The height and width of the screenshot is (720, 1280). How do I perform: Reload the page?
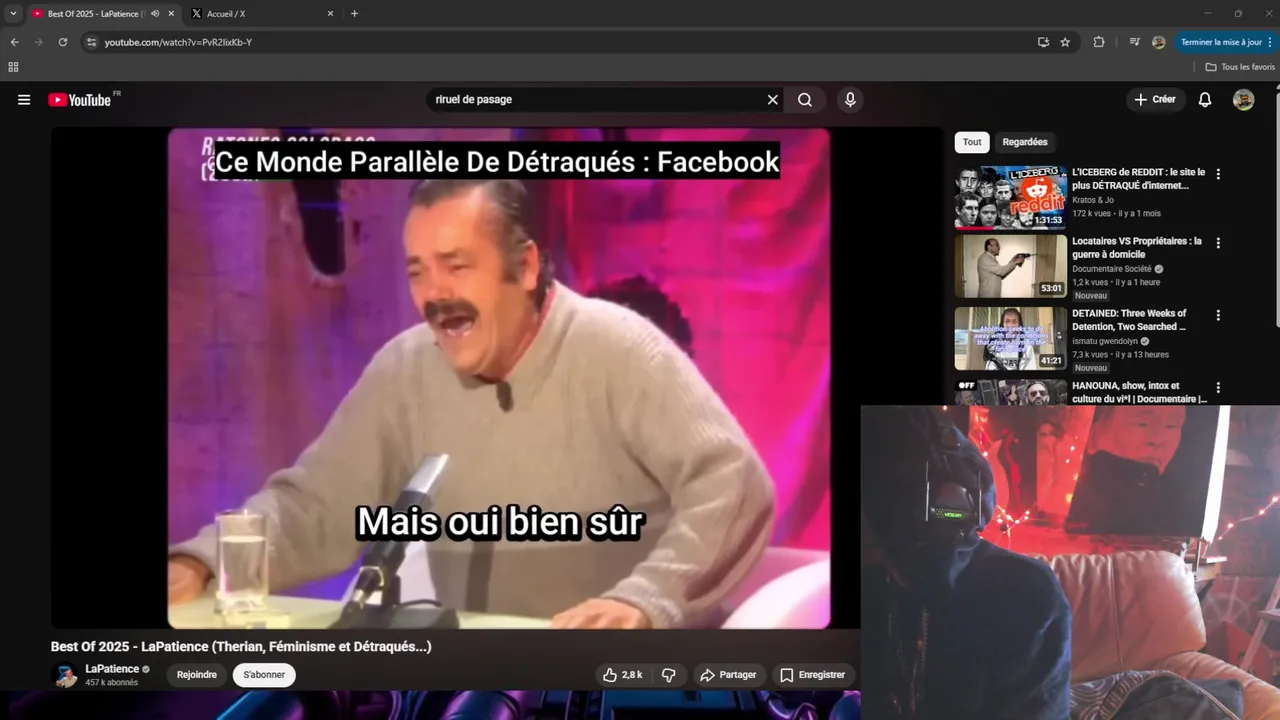(x=62, y=42)
